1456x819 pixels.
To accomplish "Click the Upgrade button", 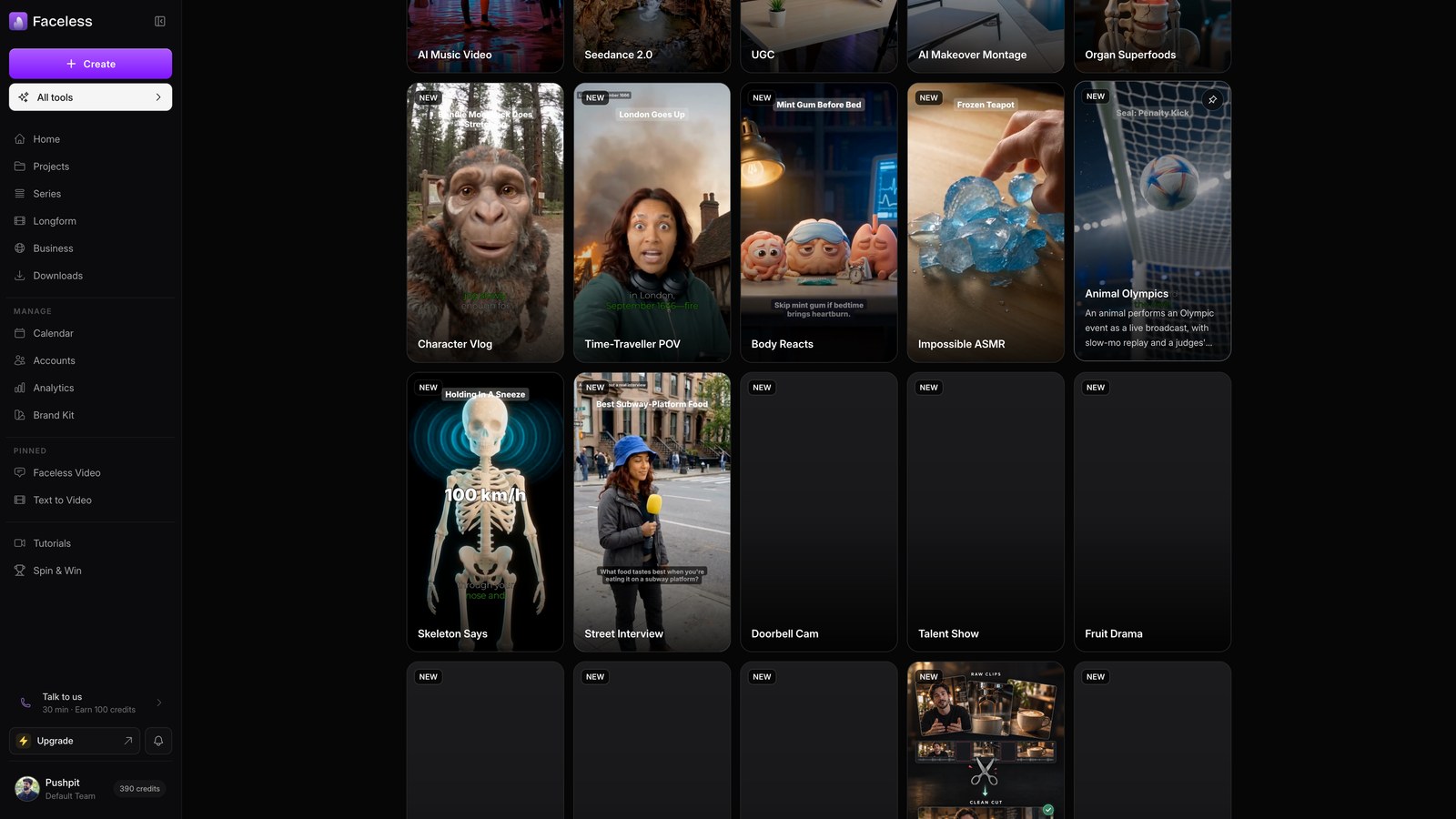I will [x=75, y=741].
